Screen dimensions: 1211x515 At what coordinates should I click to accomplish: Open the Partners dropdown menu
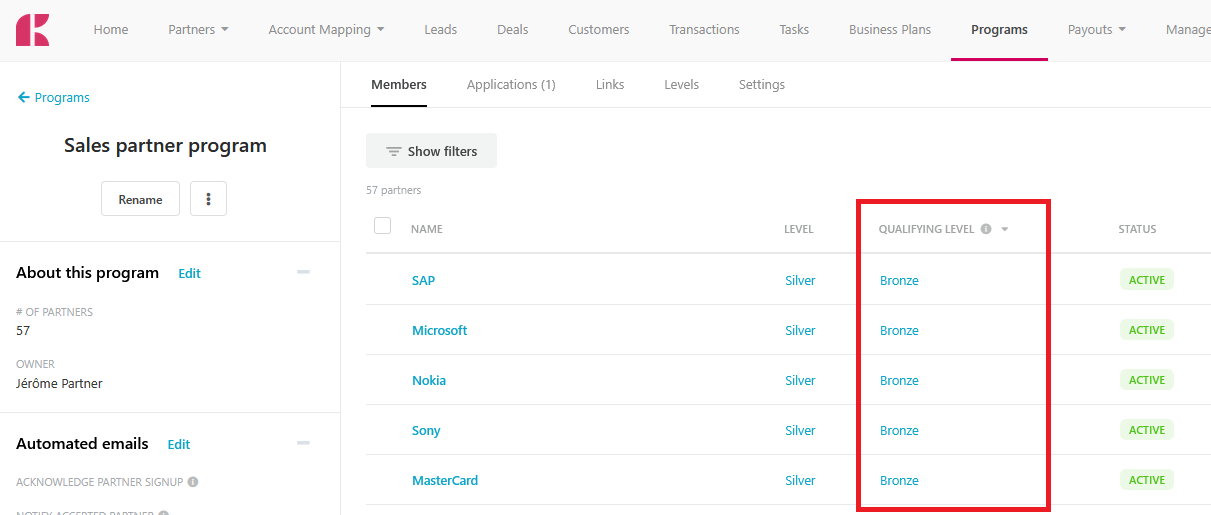[198, 30]
